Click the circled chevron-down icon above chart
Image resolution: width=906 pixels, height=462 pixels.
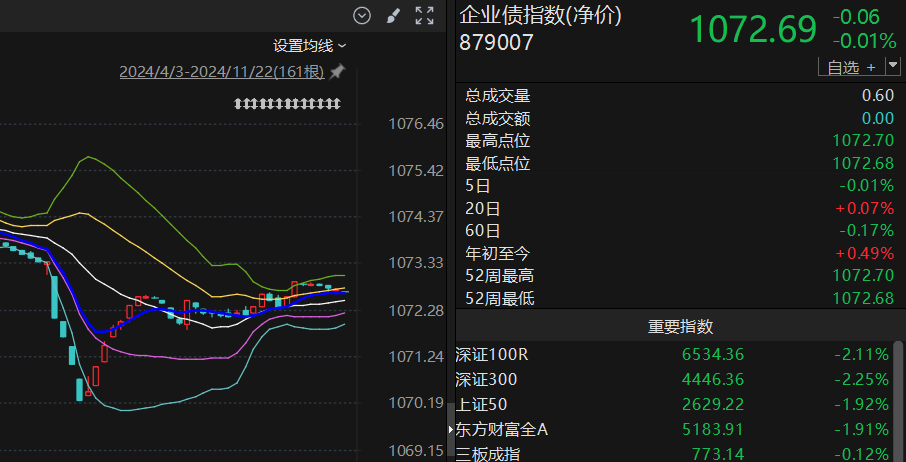[x=362, y=15]
